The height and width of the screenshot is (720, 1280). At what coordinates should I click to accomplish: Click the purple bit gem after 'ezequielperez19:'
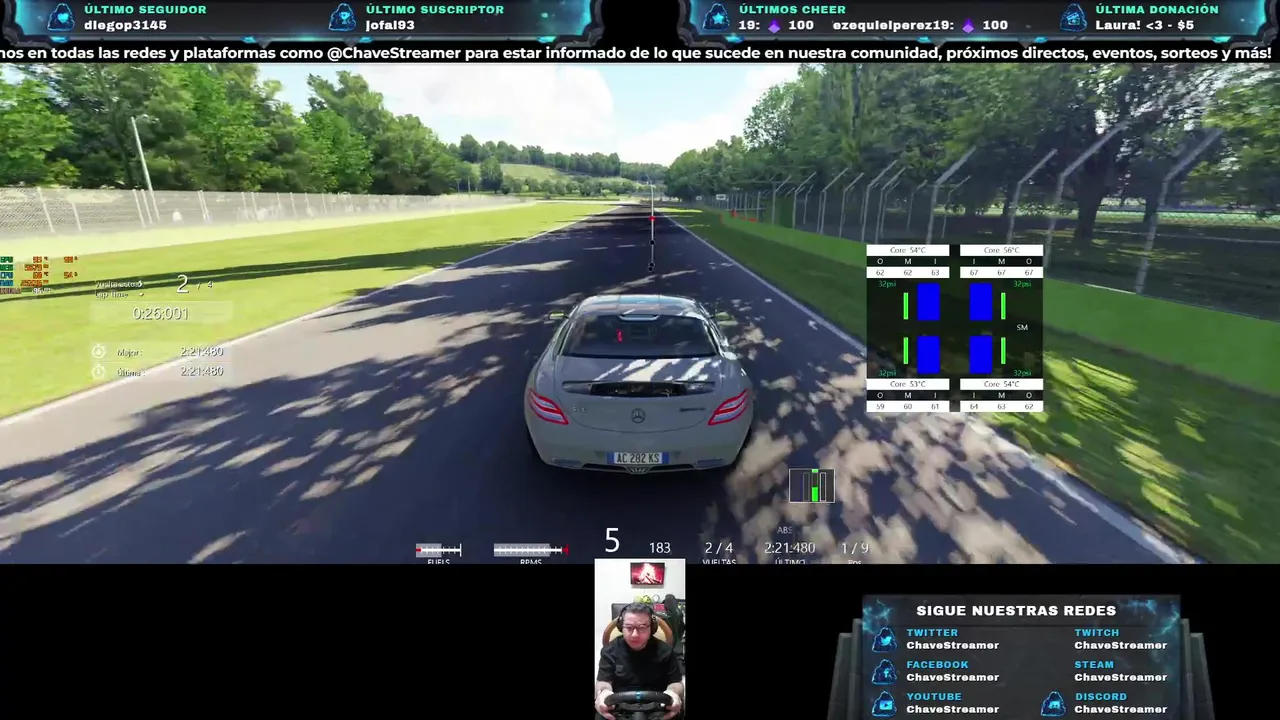[967, 26]
